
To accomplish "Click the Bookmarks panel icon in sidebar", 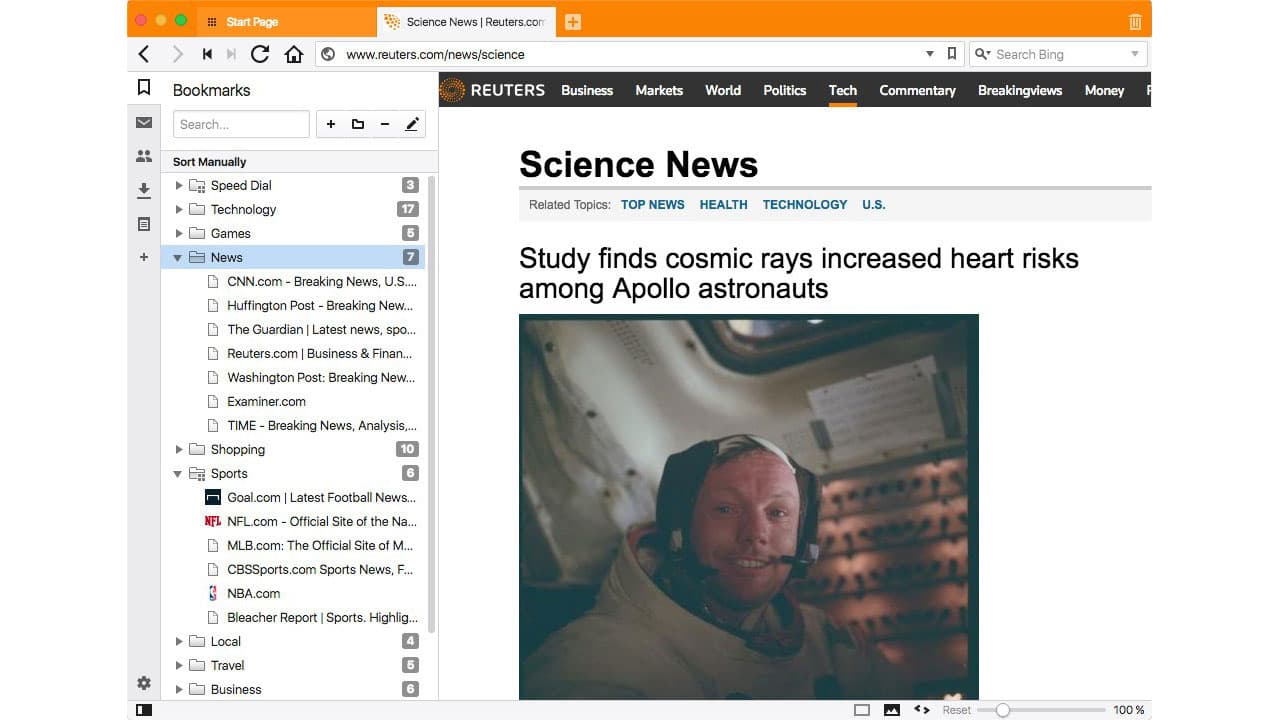I will (x=143, y=87).
